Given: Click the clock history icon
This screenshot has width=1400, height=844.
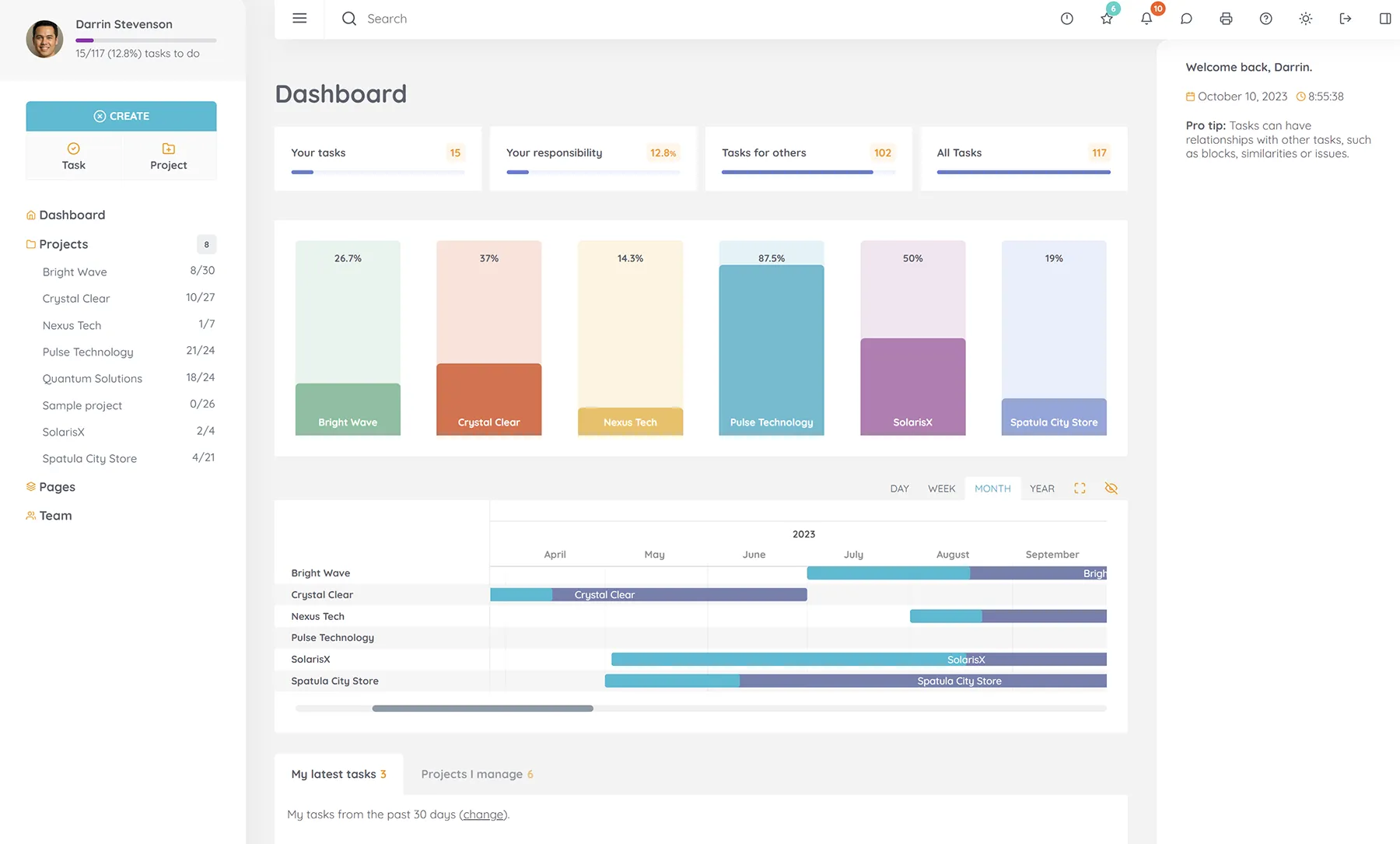Looking at the screenshot, I should coord(1066,19).
